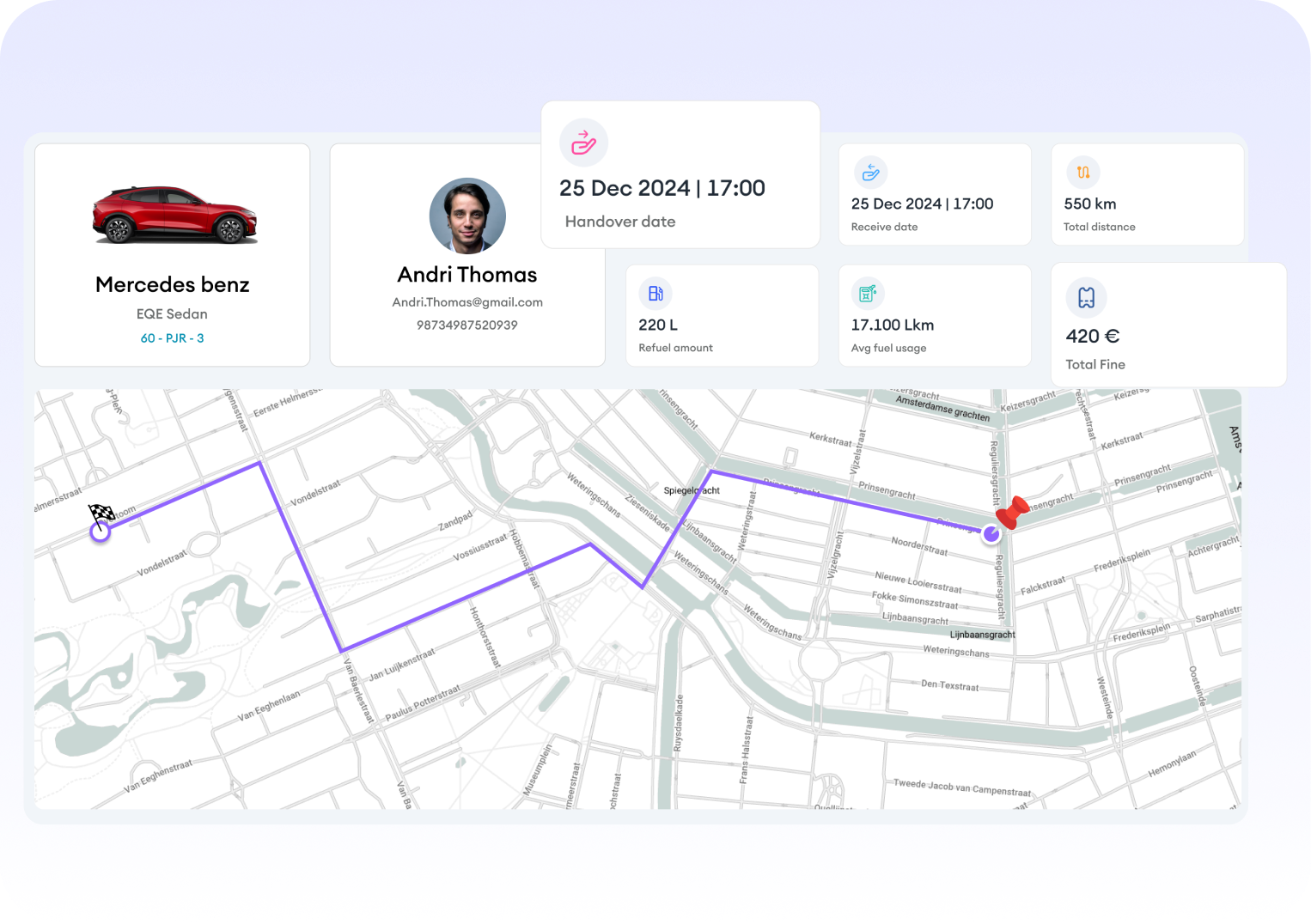This screenshot has height=924, width=1311.
Task: Select the Mercedes benz vehicle title
Action: [173, 284]
